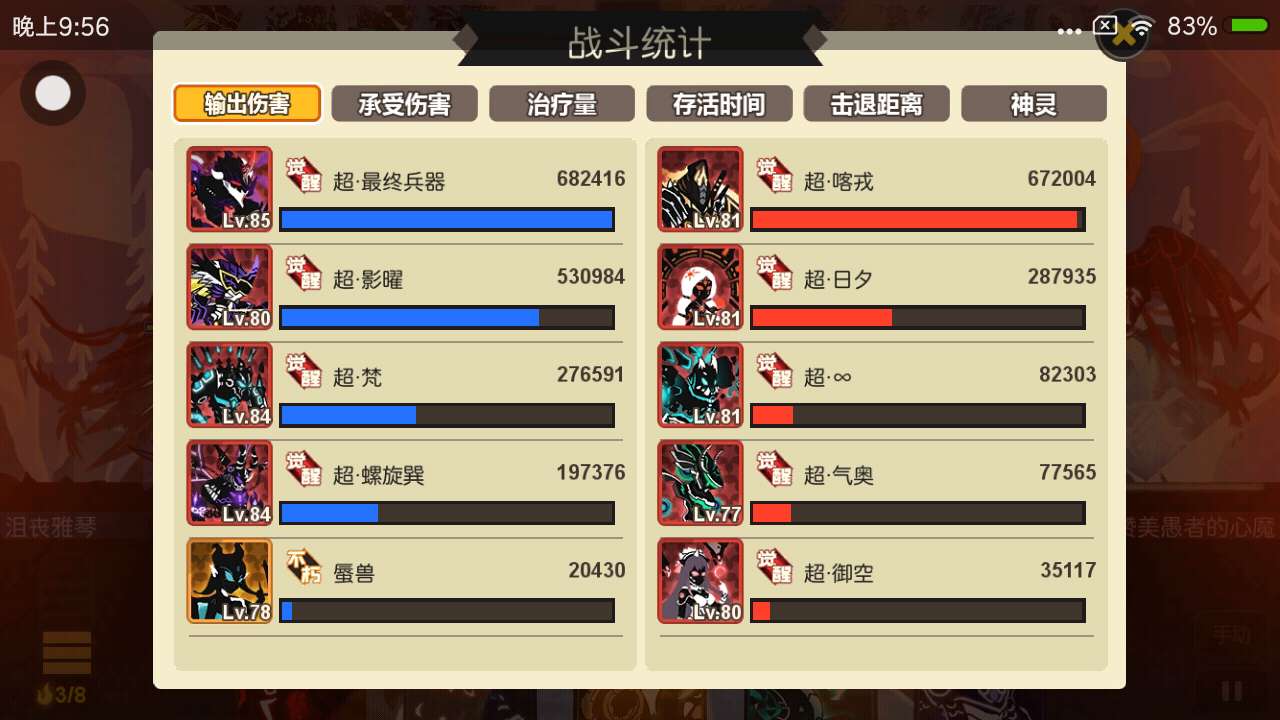Select the 超·日夕 Lv.81 enemy portrait

tap(700, 287)
